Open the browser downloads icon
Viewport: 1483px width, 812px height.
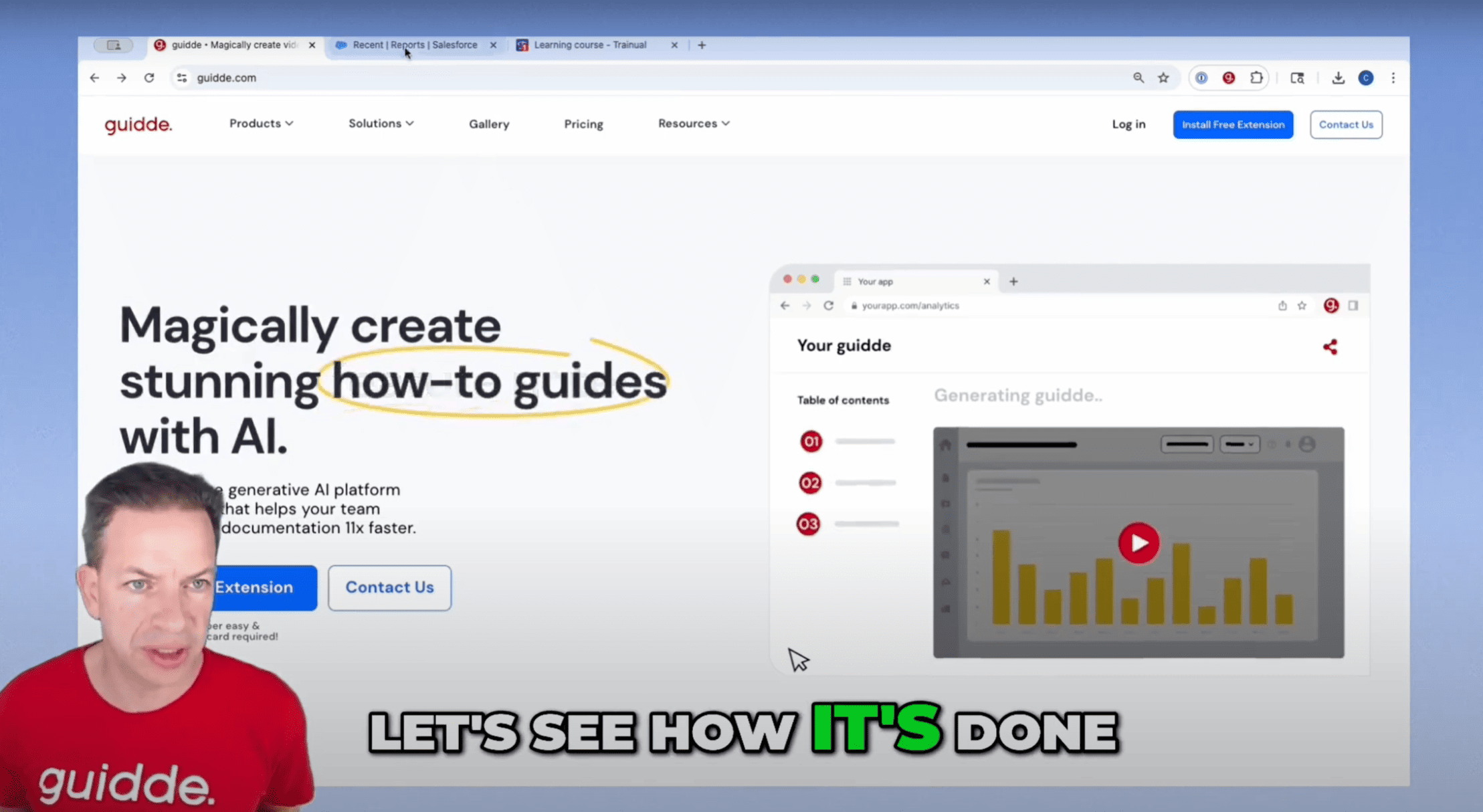point(1338,78)
